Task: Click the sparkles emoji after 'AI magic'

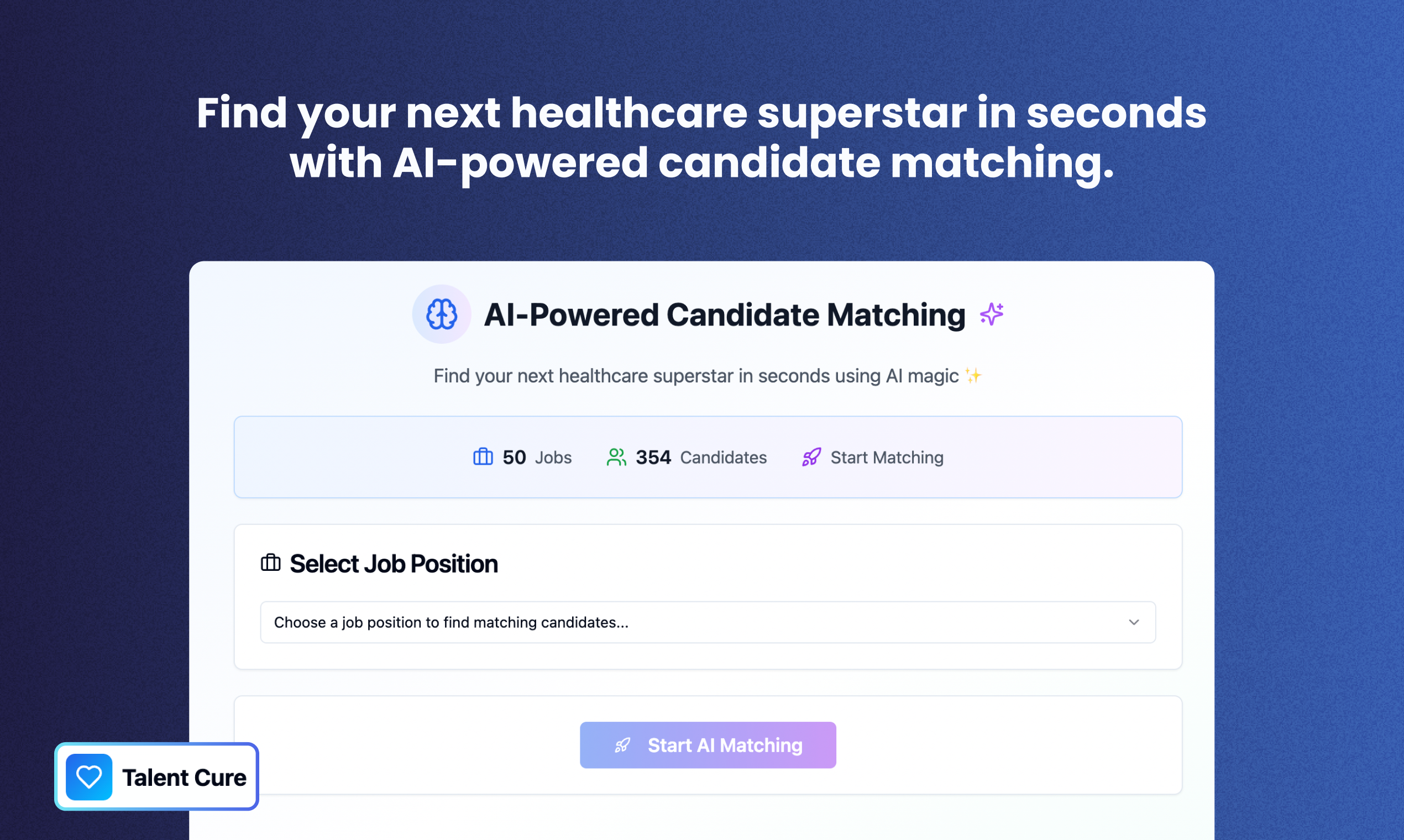Action: click(x=973, y=376)
